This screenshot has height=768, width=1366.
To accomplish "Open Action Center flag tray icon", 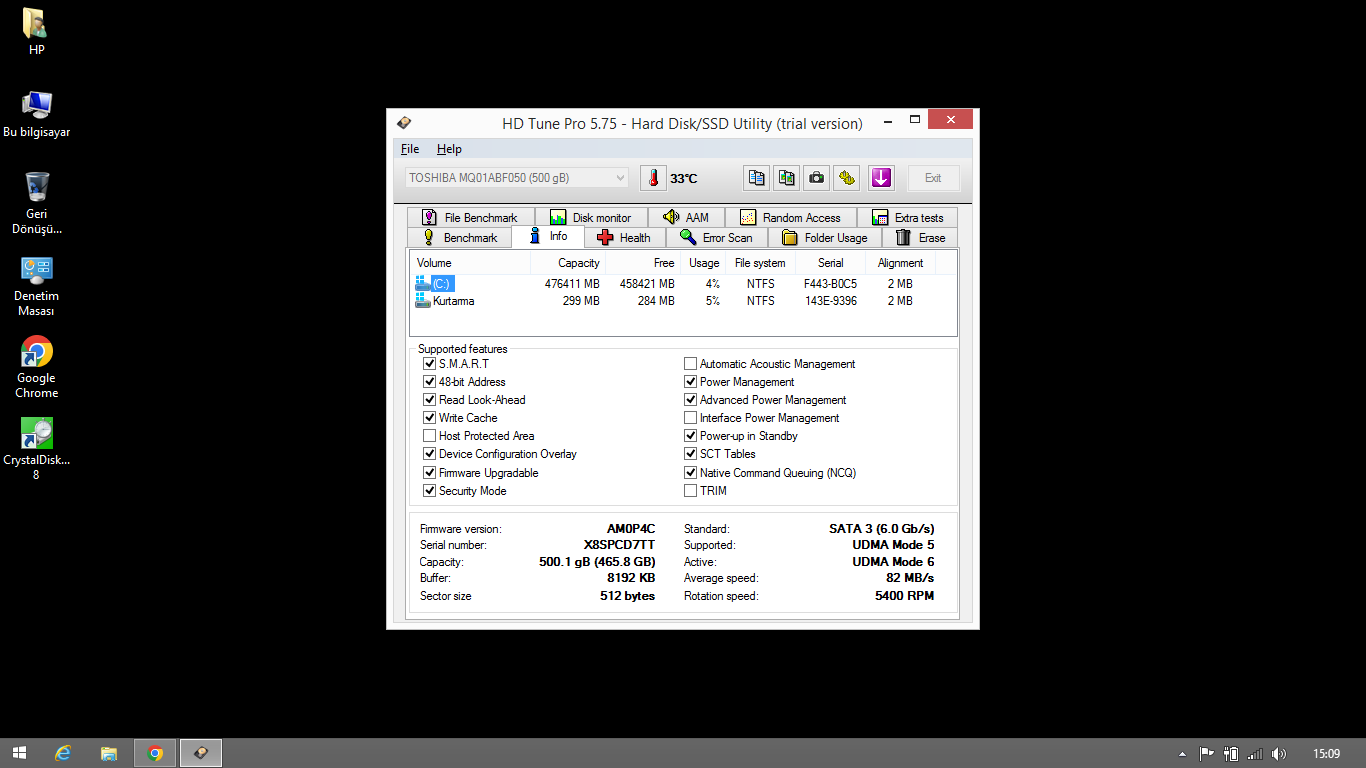I will (1207, 753).
